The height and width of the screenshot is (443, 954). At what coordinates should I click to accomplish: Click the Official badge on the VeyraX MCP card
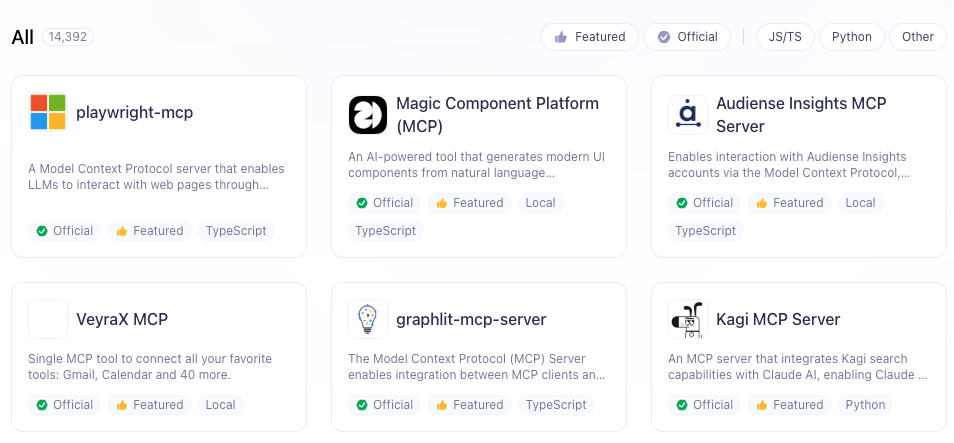pyautogui.click(x=64, y=405)
